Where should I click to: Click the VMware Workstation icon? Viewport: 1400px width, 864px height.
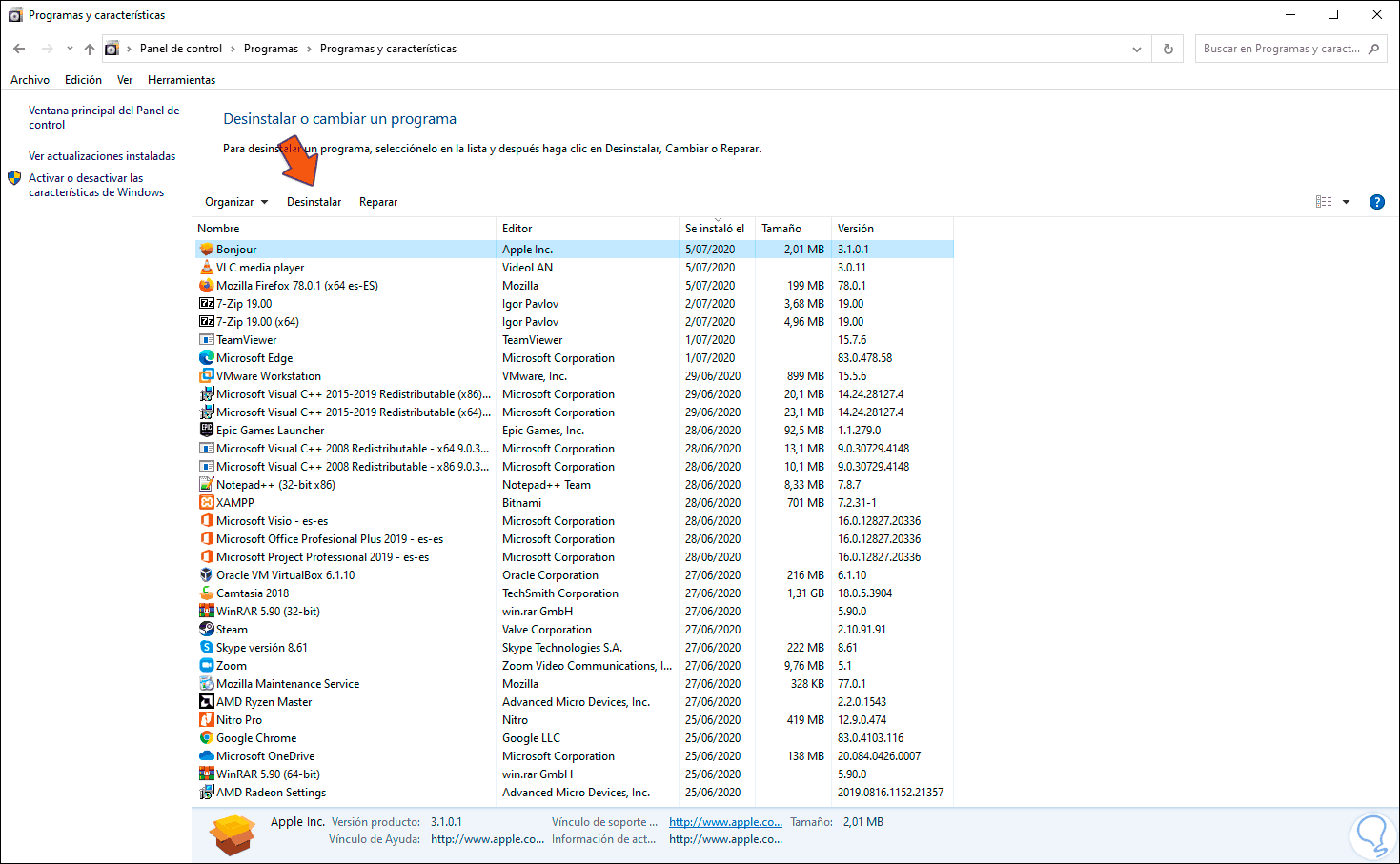coord(206,376)
